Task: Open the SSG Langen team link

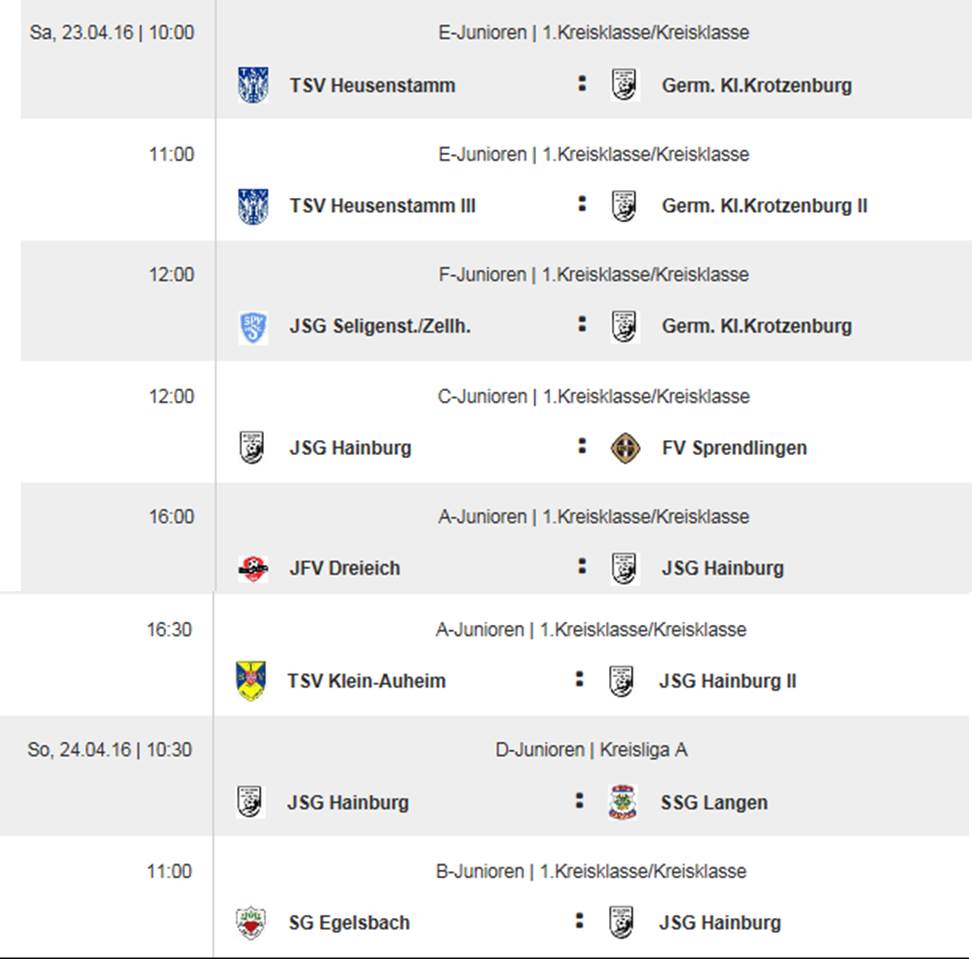Action: pos(714,802)
